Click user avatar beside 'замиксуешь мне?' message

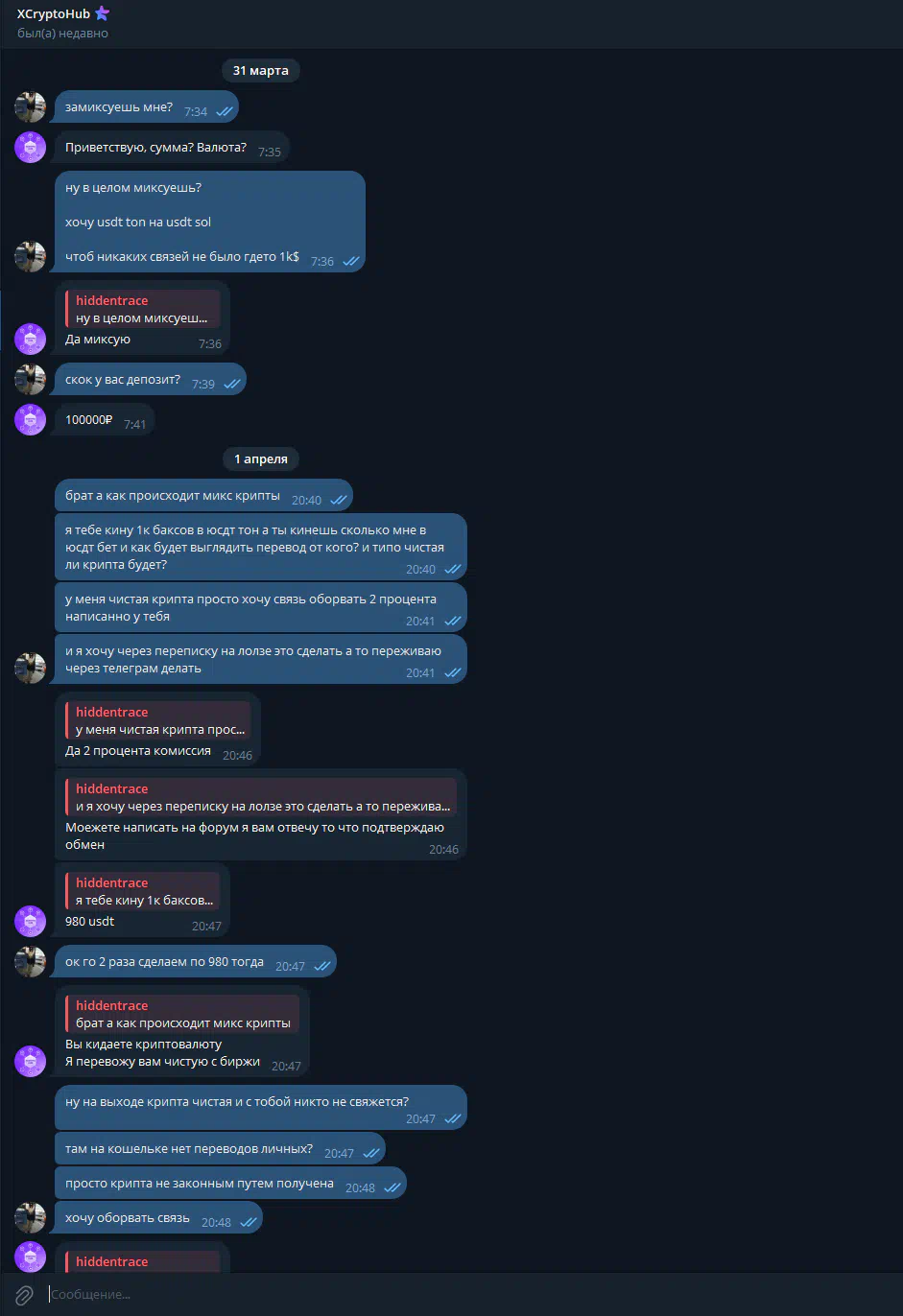tap(31, 106)
